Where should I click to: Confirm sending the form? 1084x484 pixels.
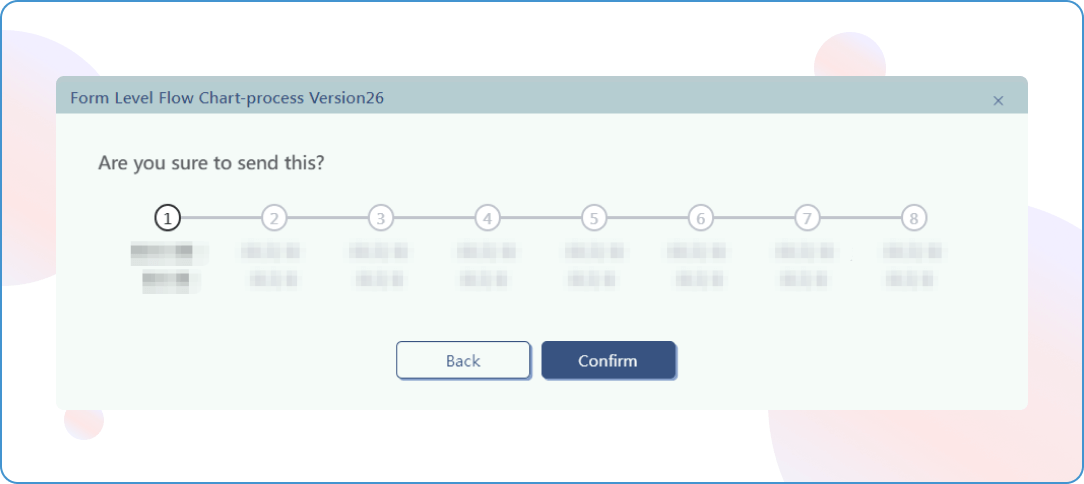pos(608,361)
